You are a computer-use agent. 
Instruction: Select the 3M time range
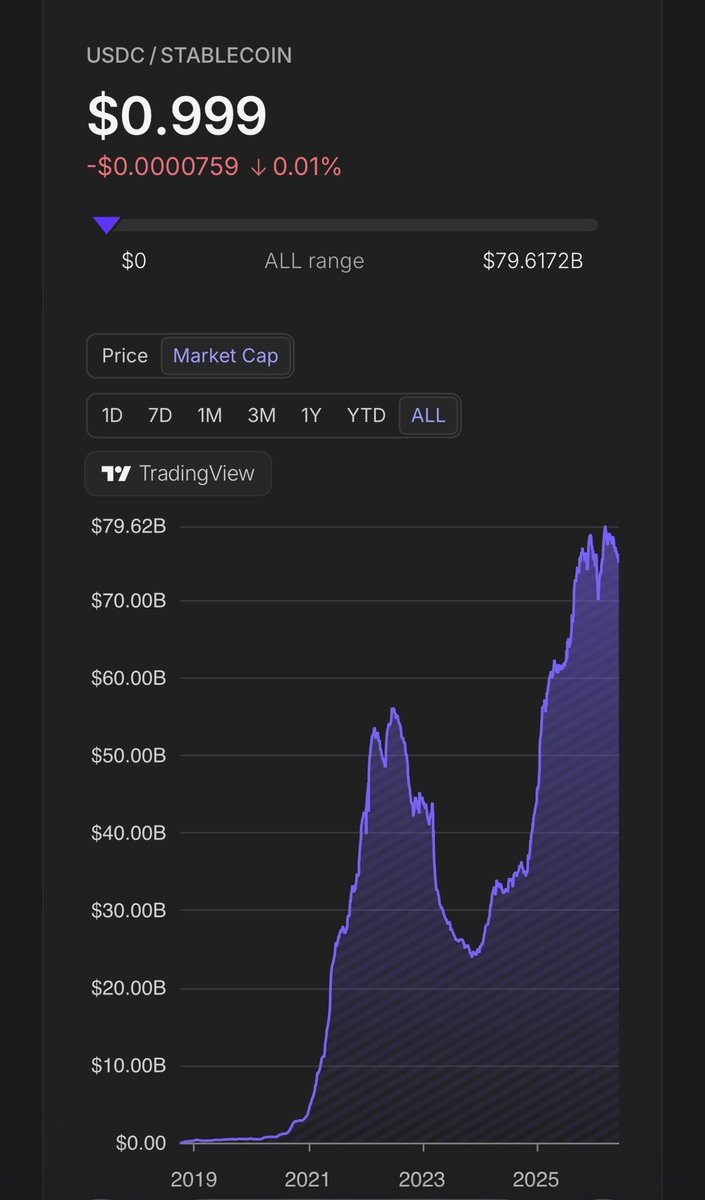pos(262,415)
